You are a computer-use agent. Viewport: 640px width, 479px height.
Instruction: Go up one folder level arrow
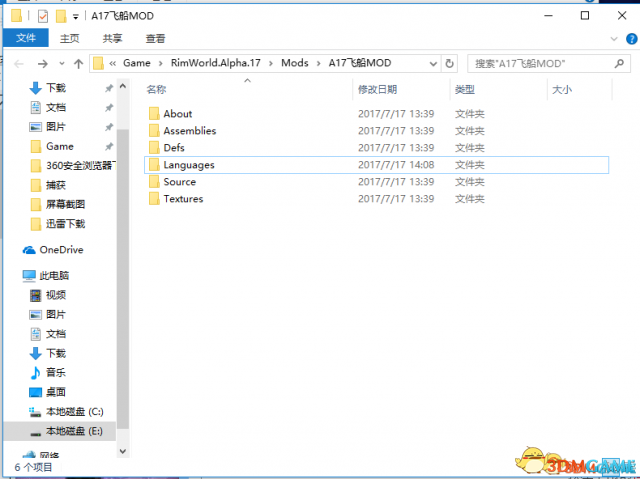[x=78, y=64]
